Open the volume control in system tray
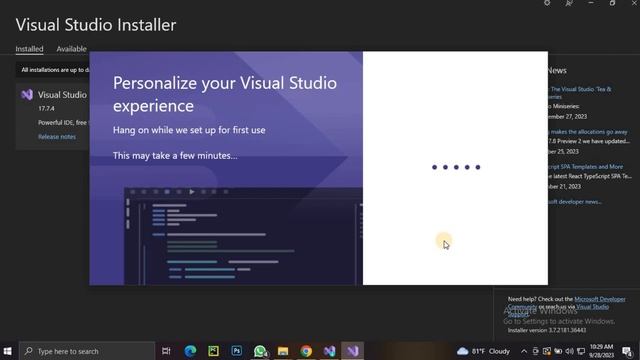Viewport: 640px width, 360px height. pyautogui.click(x=569, y=351)
